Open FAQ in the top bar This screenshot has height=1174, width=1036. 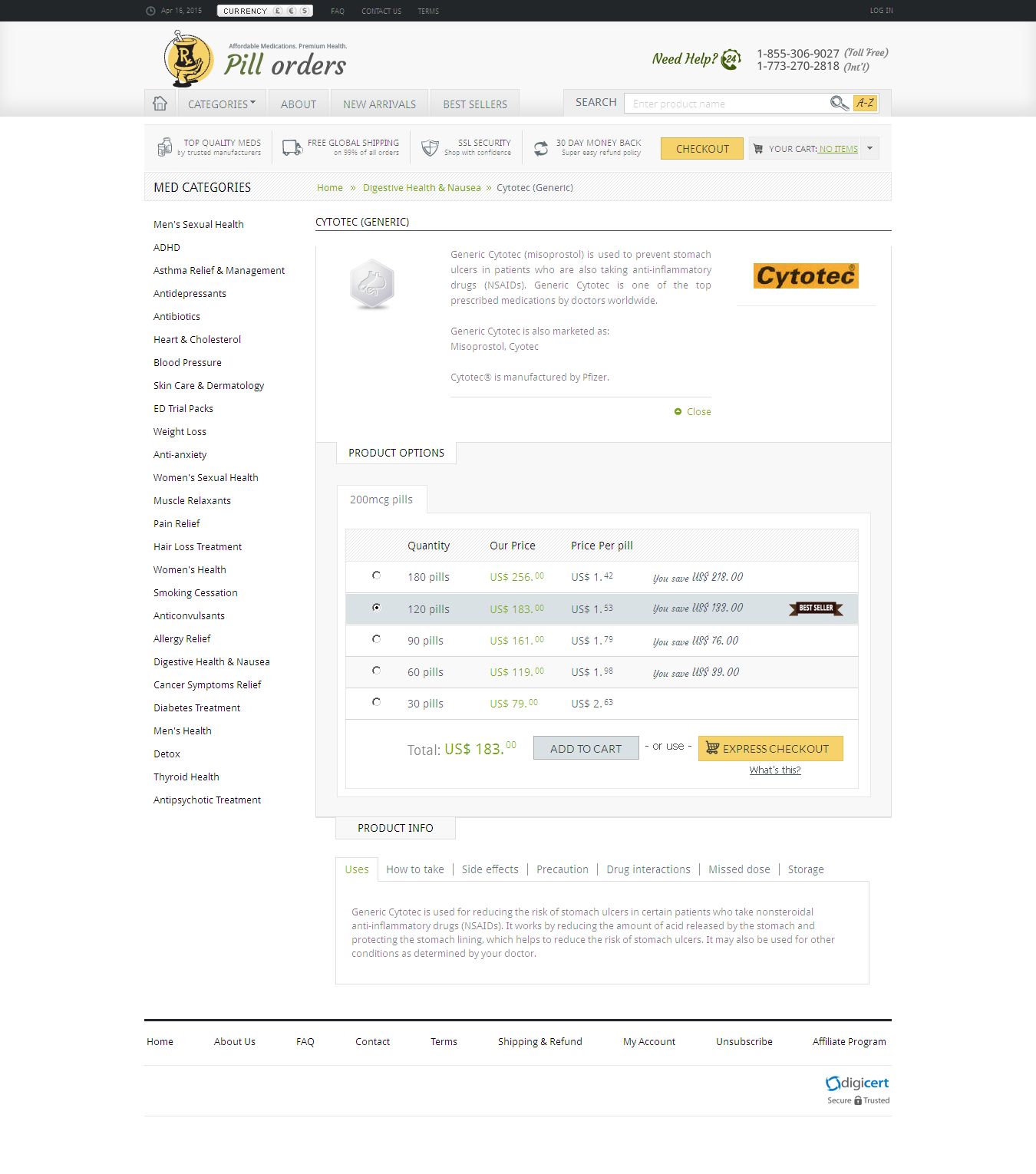click(x=338, y=11)
